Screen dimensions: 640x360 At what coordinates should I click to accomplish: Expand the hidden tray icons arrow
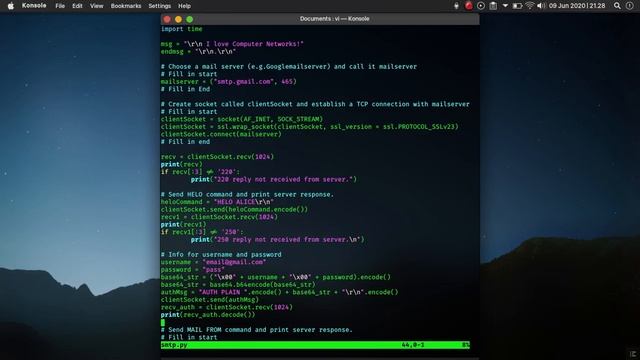pos(505,6)
